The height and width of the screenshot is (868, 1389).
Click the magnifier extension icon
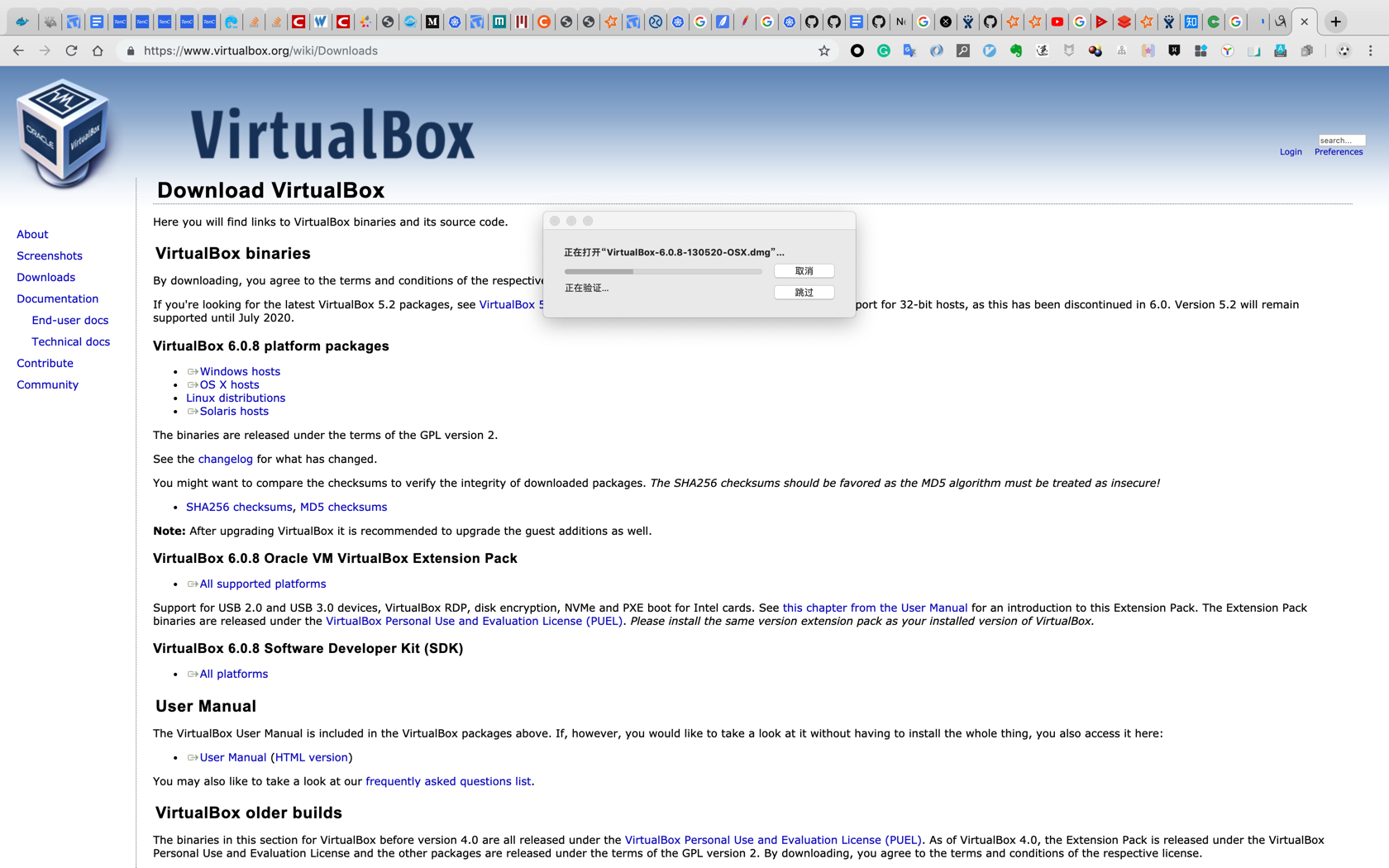pos(963,50)
